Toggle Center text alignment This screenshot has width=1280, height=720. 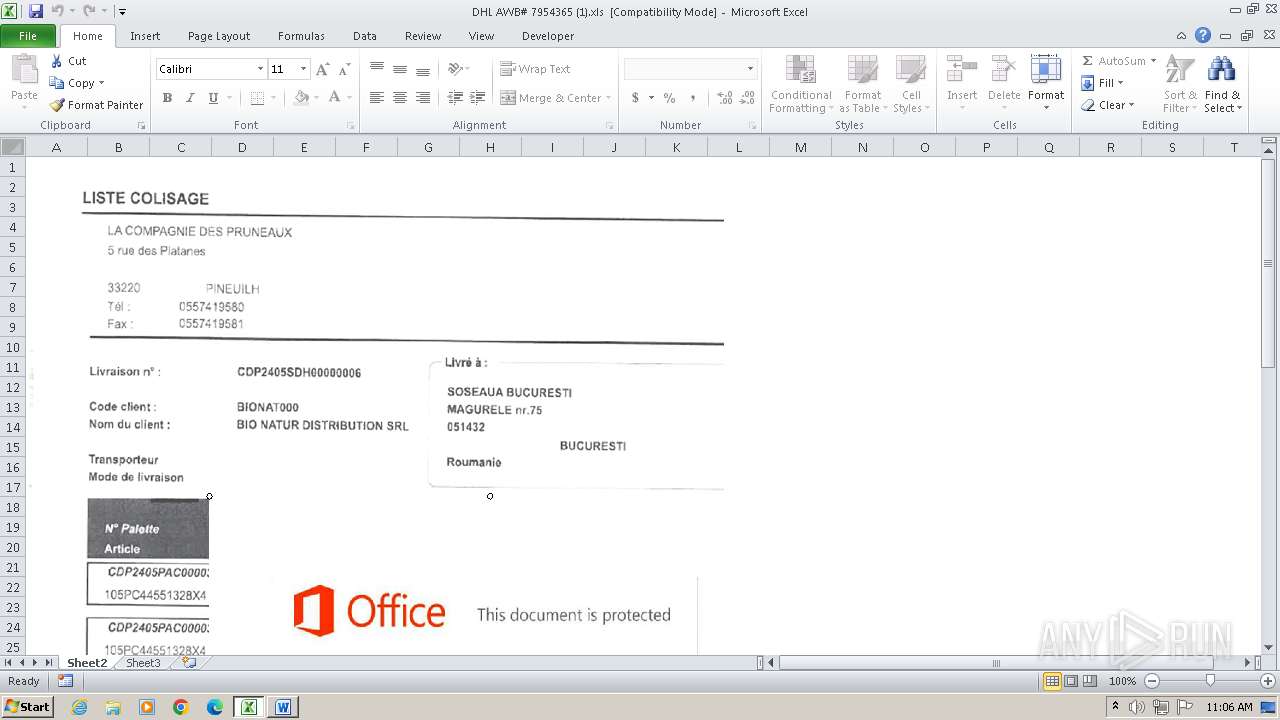point(400,98)
